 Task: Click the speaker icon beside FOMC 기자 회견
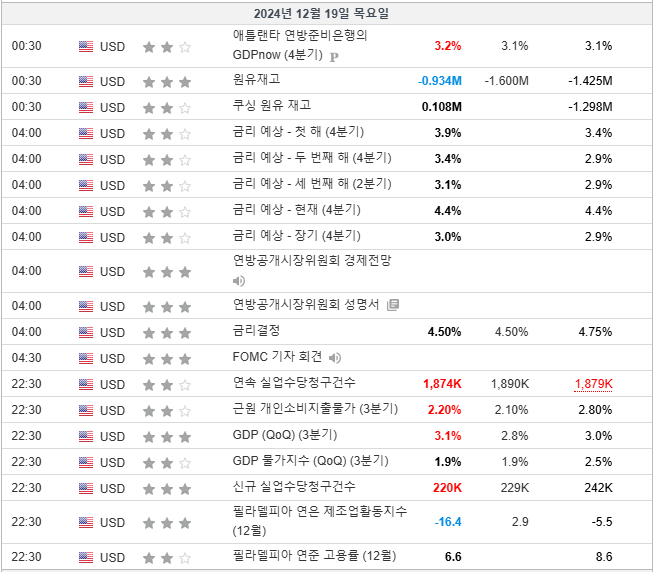[335, 358]
